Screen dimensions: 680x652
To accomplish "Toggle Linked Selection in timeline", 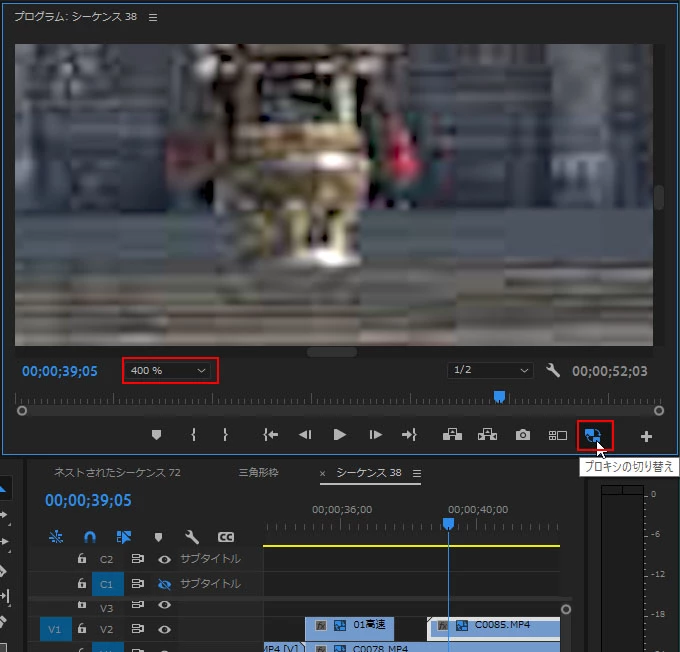I will point(124,537).
